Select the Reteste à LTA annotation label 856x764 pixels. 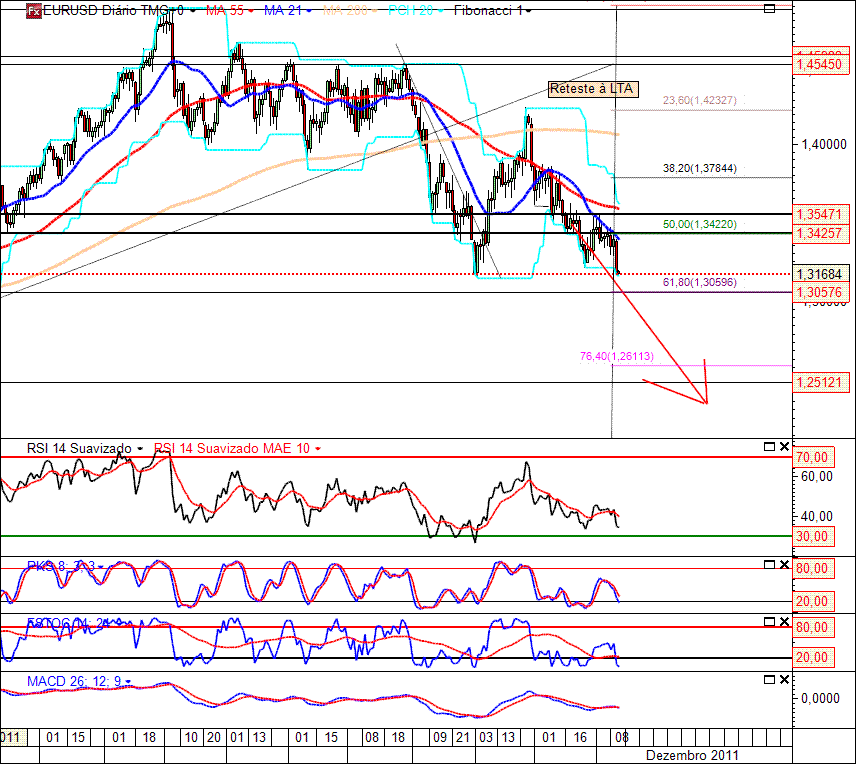point(593,89)
